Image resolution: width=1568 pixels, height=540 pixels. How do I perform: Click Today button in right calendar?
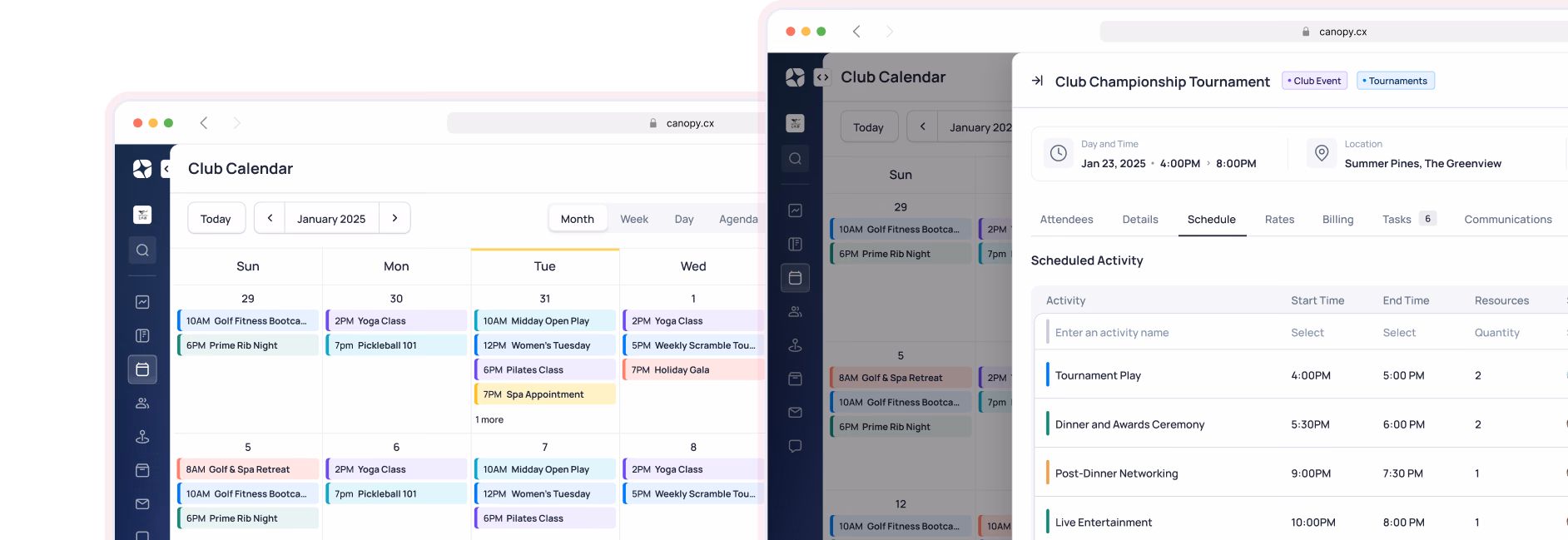(x=868, y=127)
